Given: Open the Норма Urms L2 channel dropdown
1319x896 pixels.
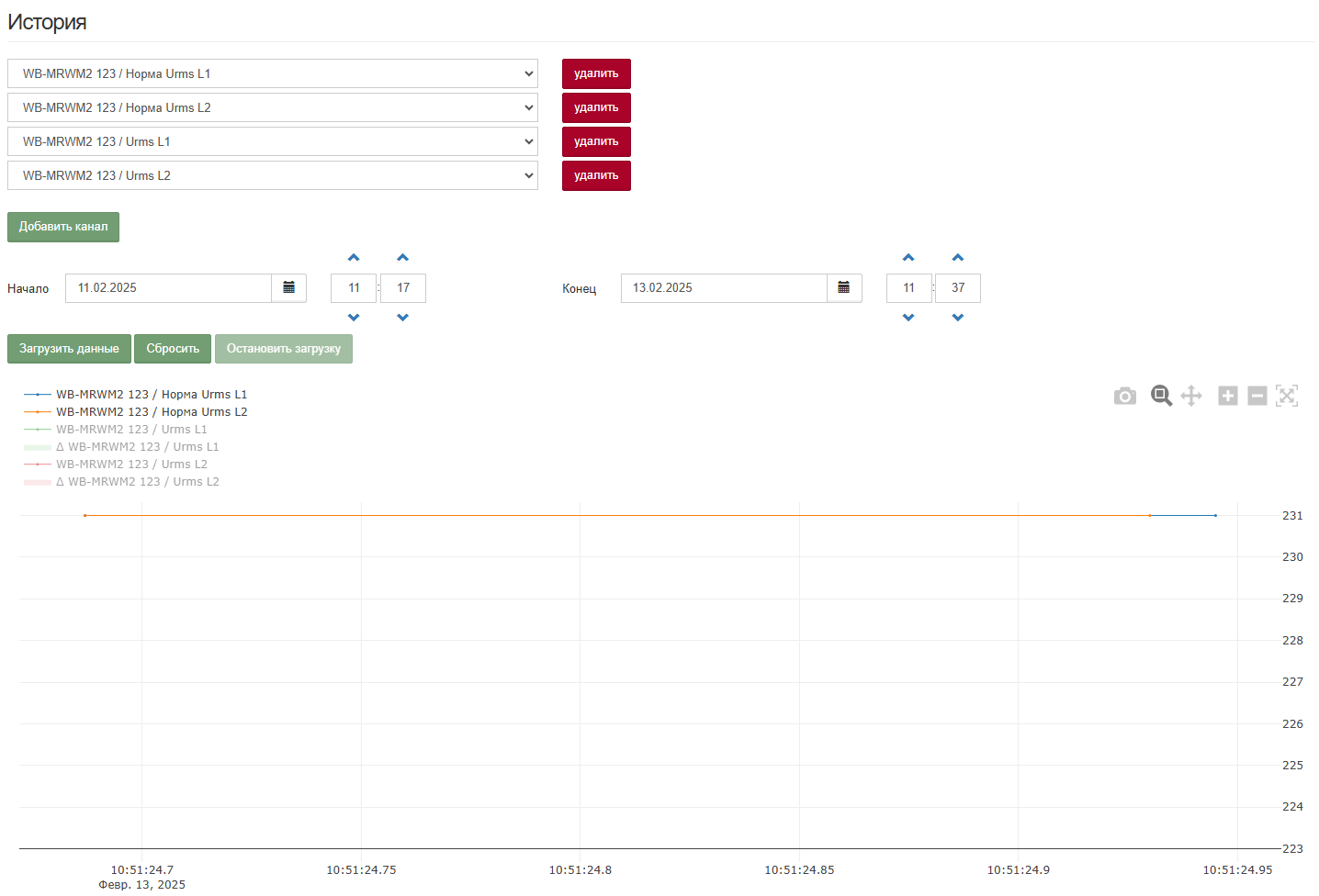Looking at the screenshot, I should (273, 107).
